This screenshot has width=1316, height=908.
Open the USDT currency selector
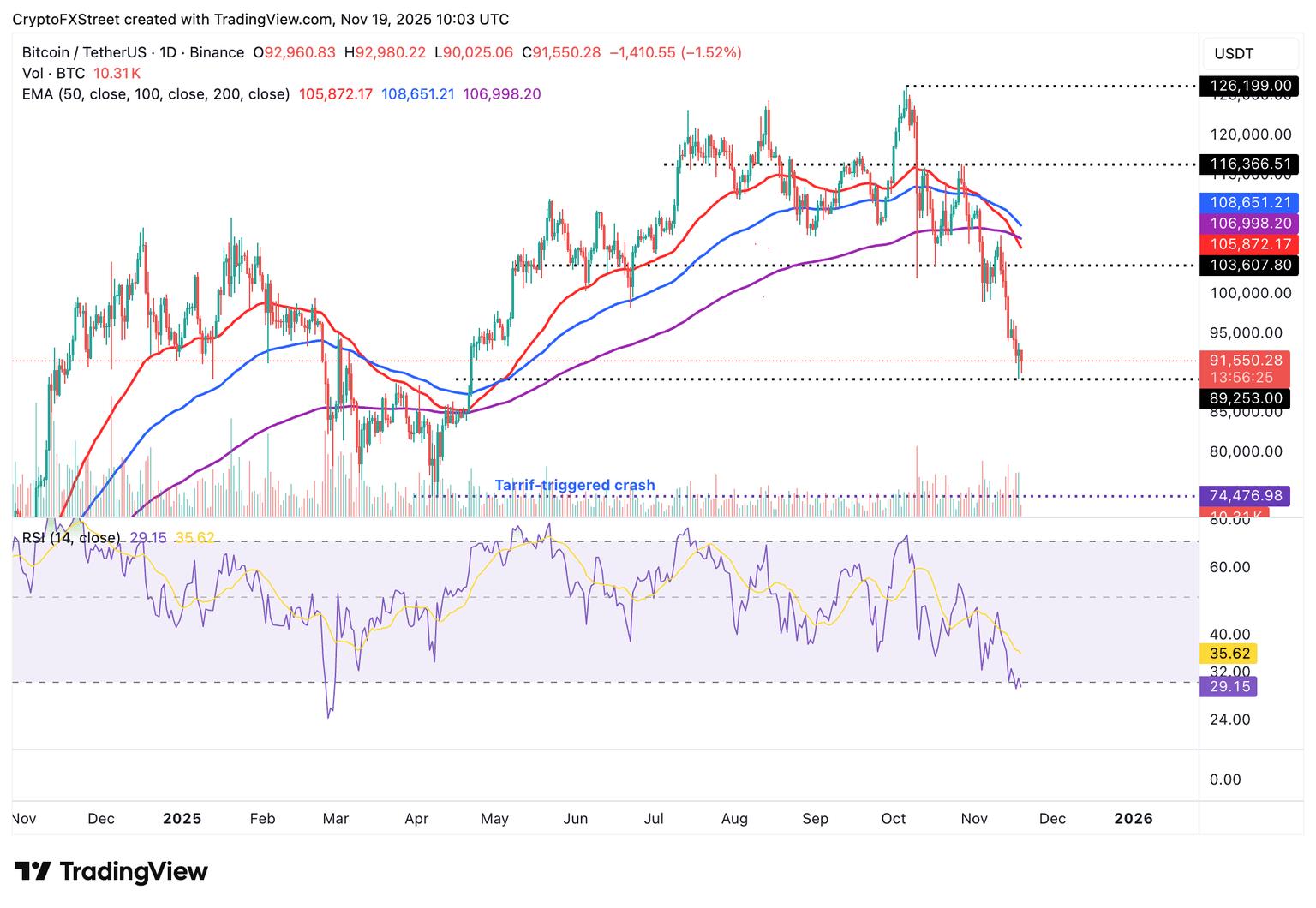(1233, 53)
